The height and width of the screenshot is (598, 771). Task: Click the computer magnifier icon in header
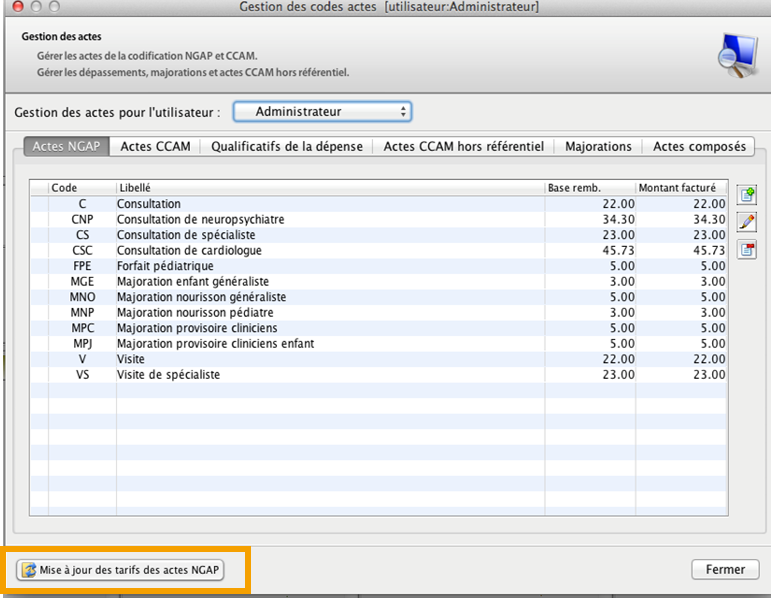coord(739,57)
